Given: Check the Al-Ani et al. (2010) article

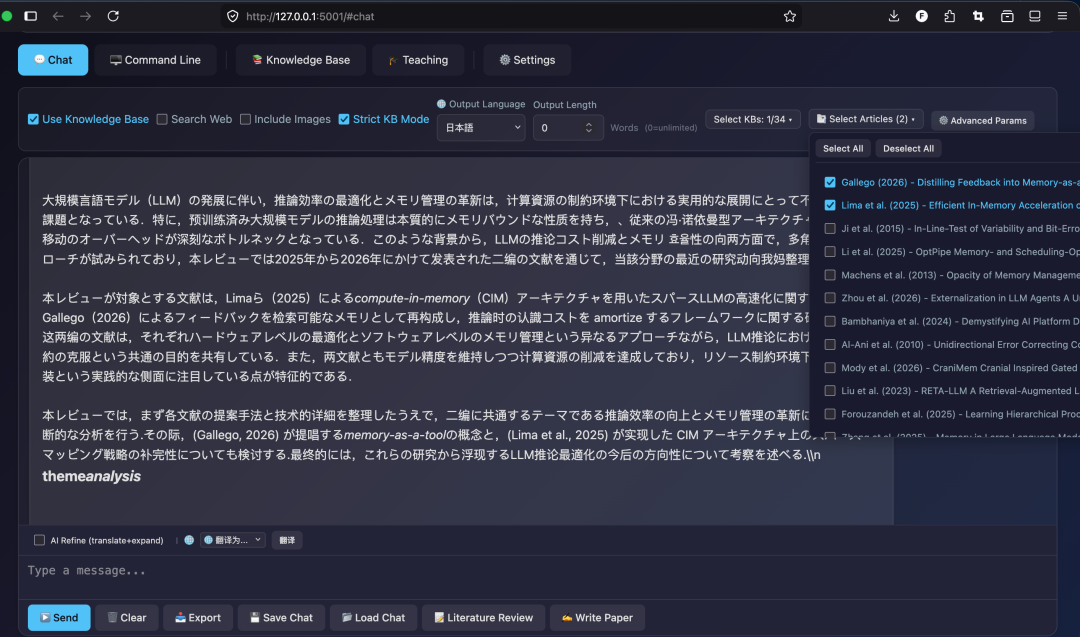Looking at the screenshot, I should coord(830,344).
